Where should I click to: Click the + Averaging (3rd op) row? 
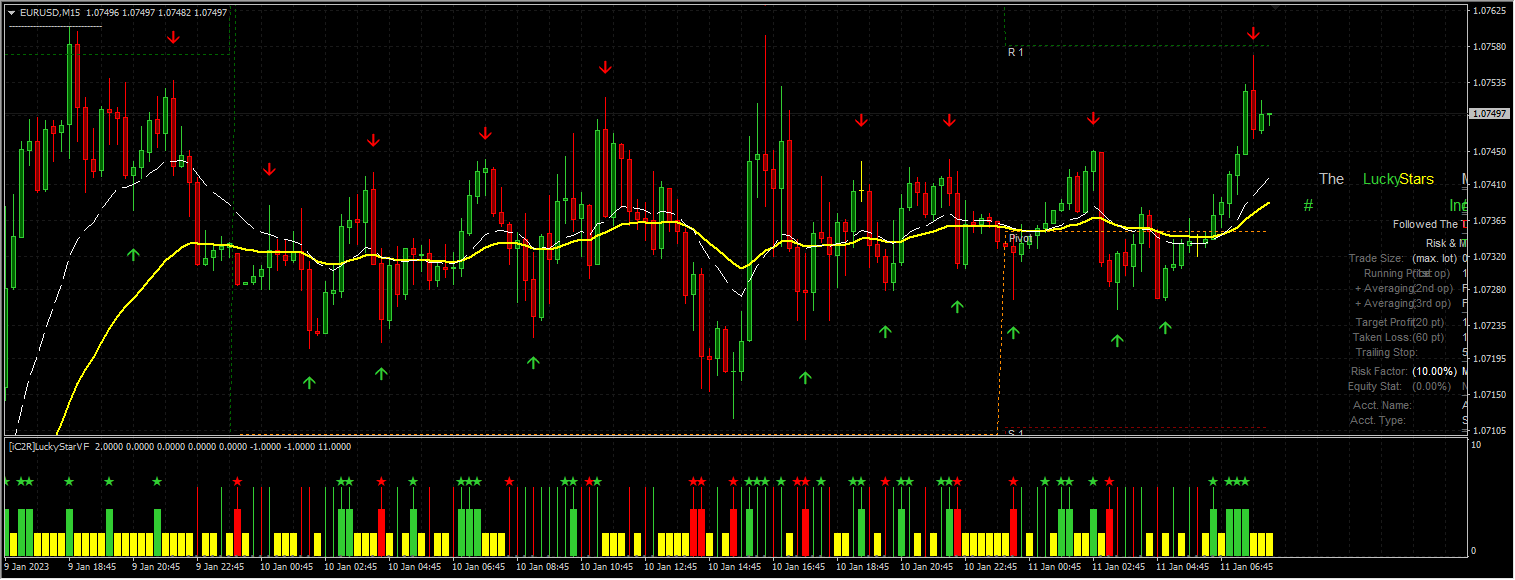[1405, 303]
